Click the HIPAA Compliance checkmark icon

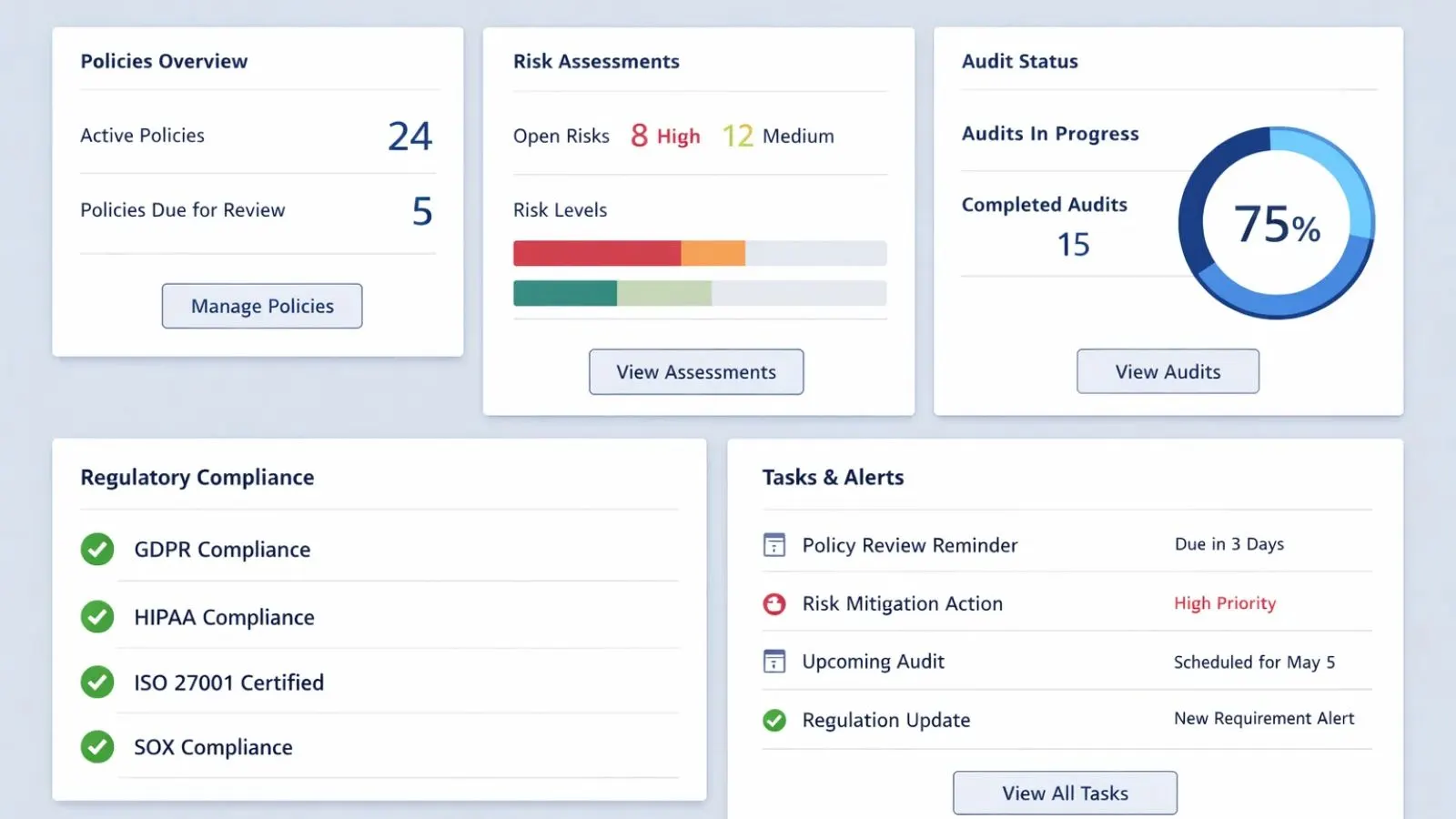click(96, 617)
